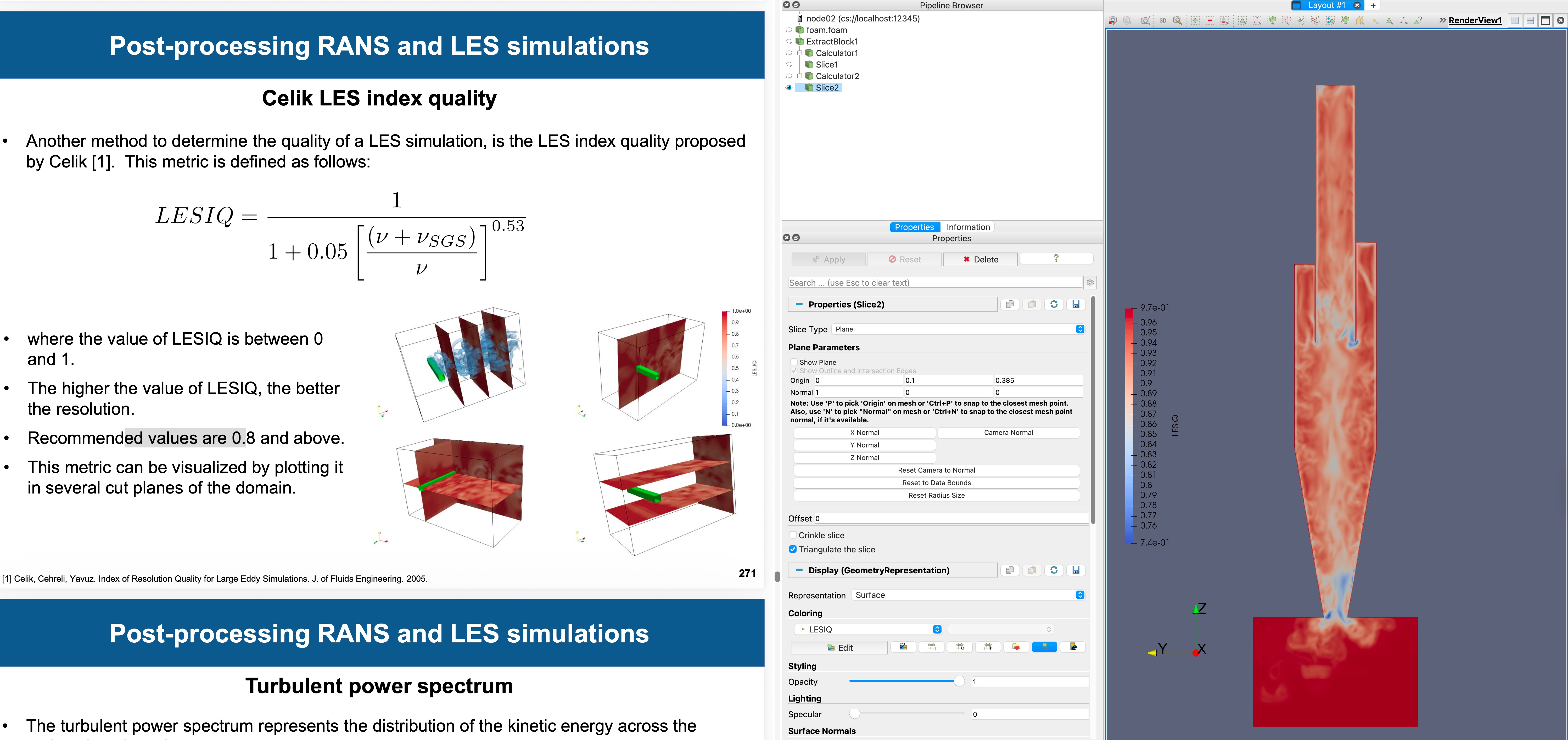
Task: Click the Opacity slider handle
Action: 959,681
